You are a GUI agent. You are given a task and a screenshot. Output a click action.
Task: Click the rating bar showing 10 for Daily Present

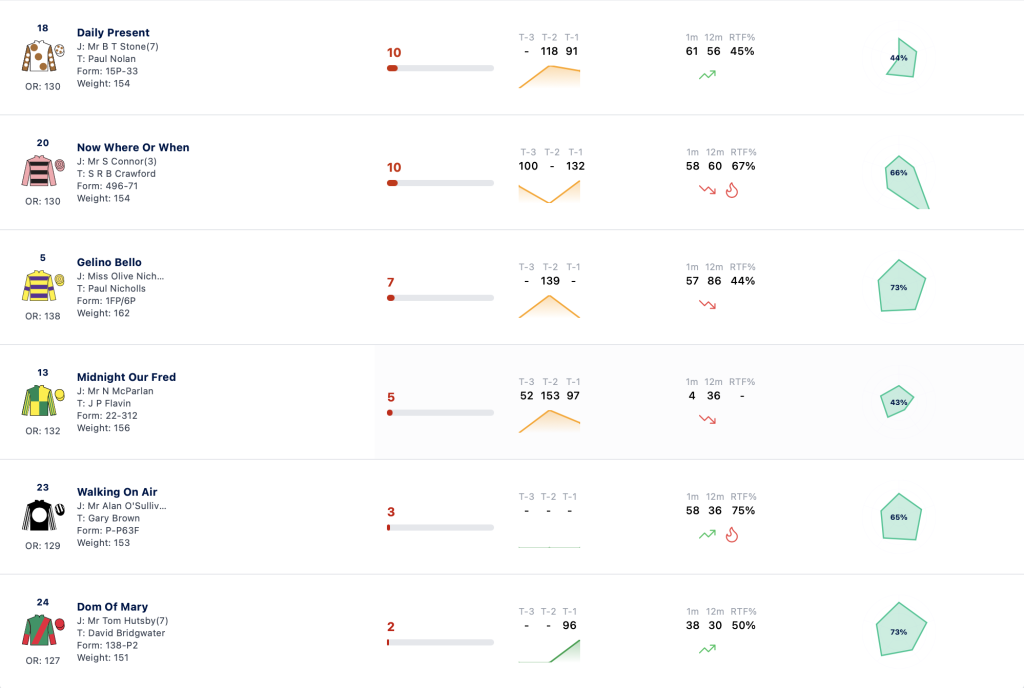[440, 68]
